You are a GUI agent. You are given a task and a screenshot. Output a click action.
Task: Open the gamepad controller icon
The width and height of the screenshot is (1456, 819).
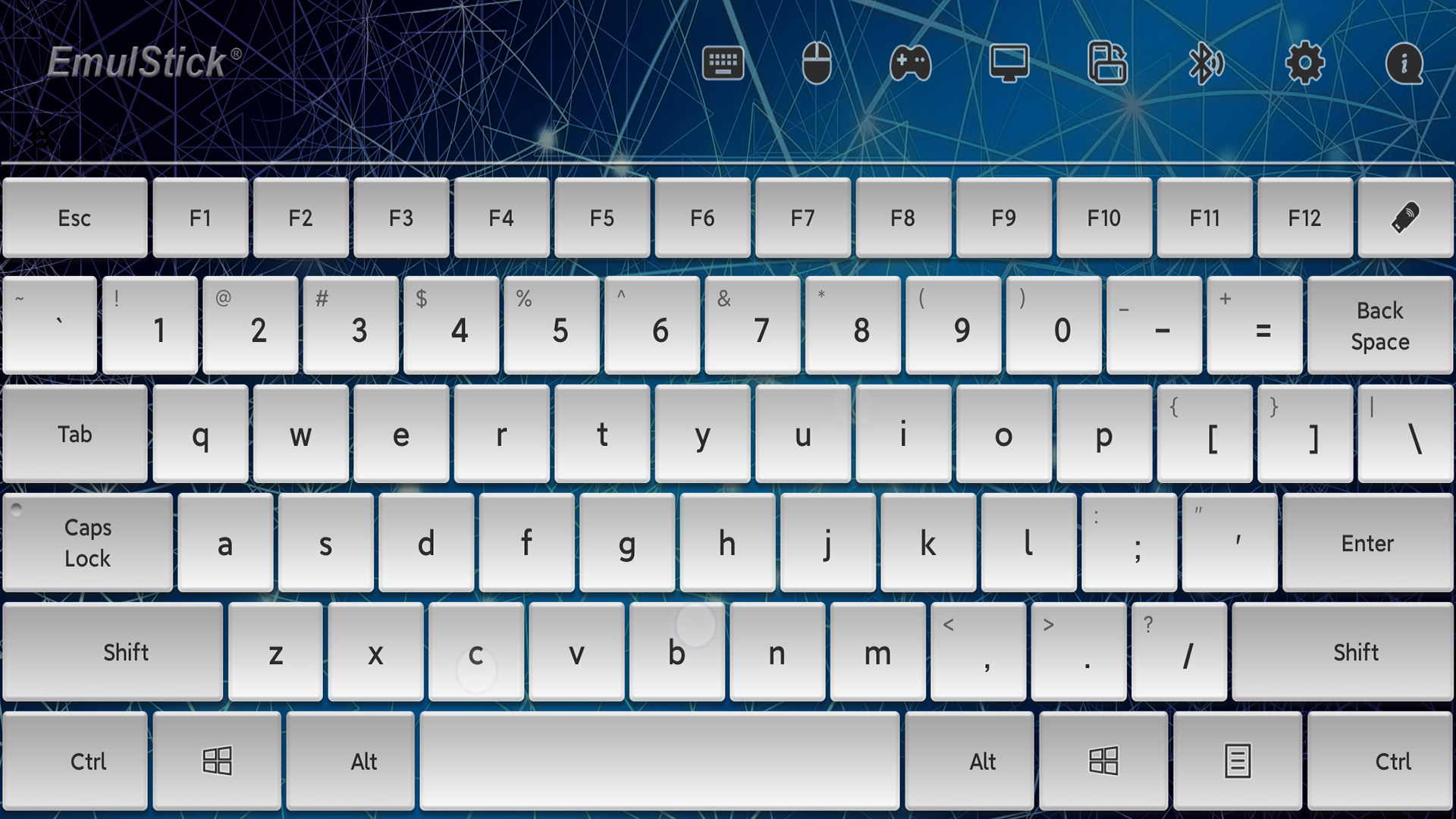(910, 62)
